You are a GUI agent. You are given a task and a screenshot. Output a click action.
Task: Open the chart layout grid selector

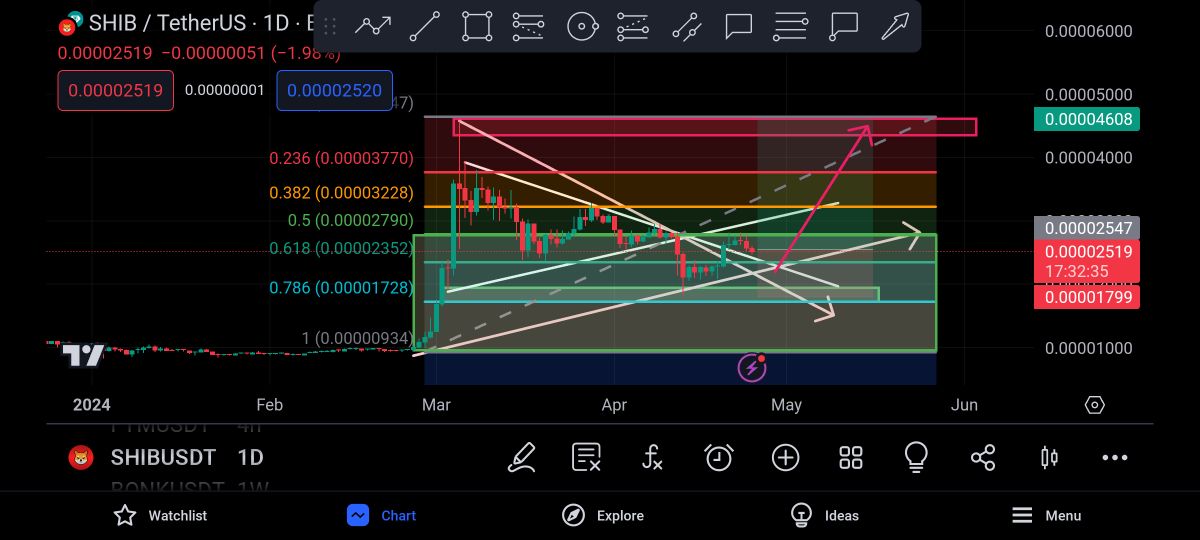[x=851, y=458]
